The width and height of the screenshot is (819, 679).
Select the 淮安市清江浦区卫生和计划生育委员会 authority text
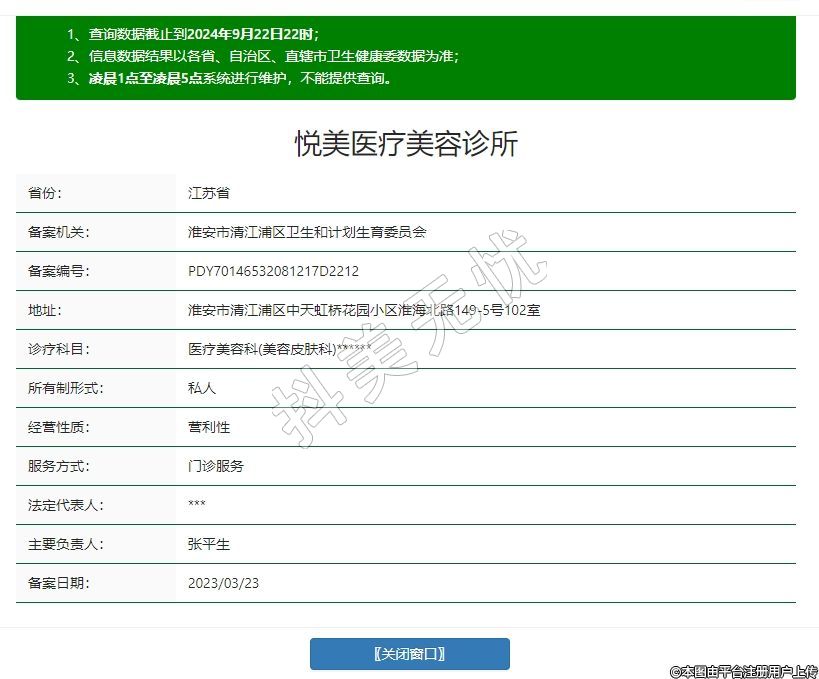(x=307, y=232)
